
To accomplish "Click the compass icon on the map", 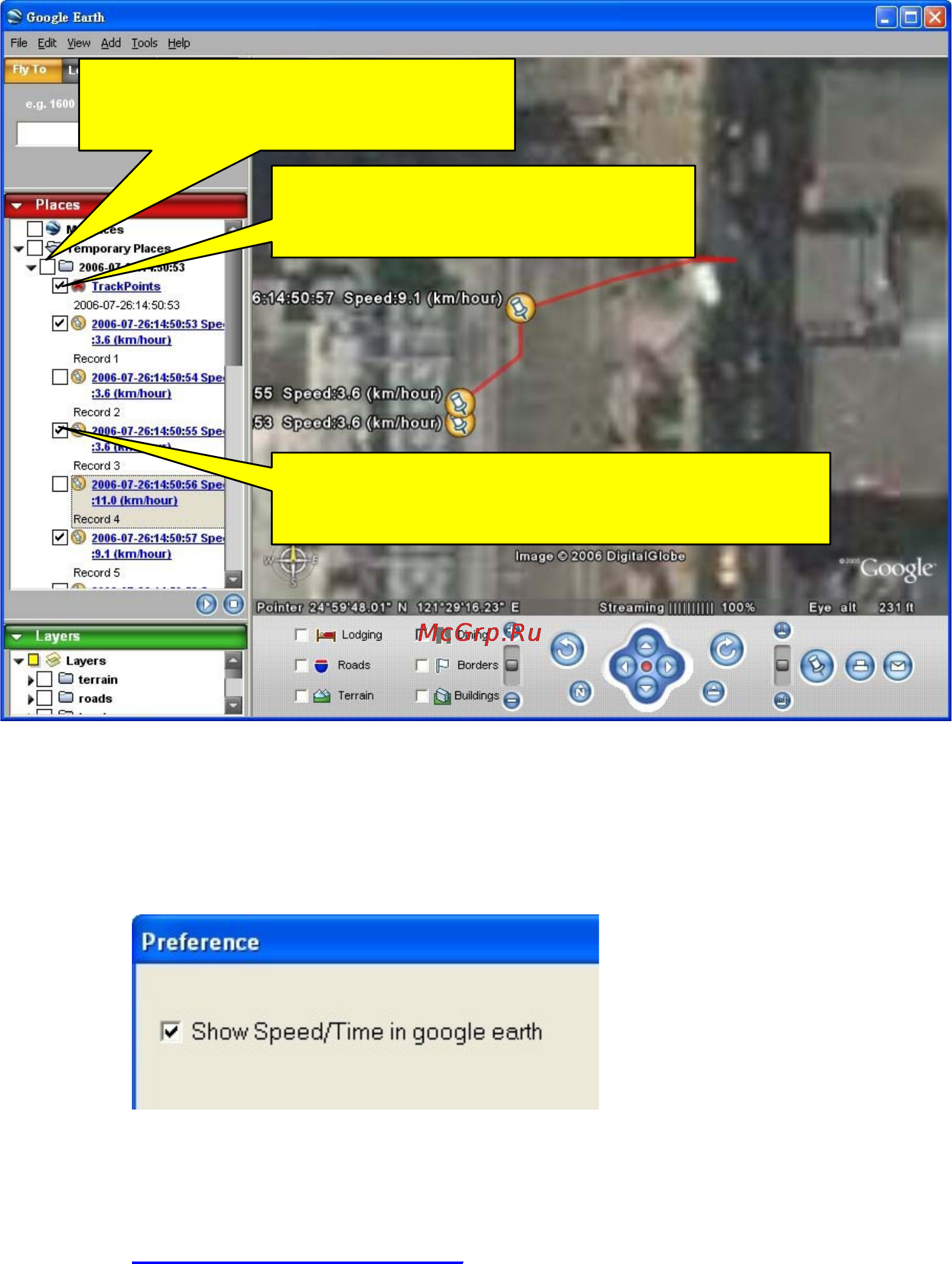I will (293, 562).
